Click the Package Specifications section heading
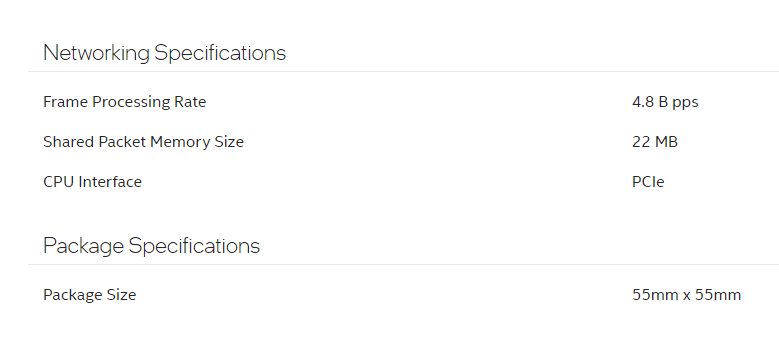Screen dimensions: 779x360 click(x=152, y=246)
